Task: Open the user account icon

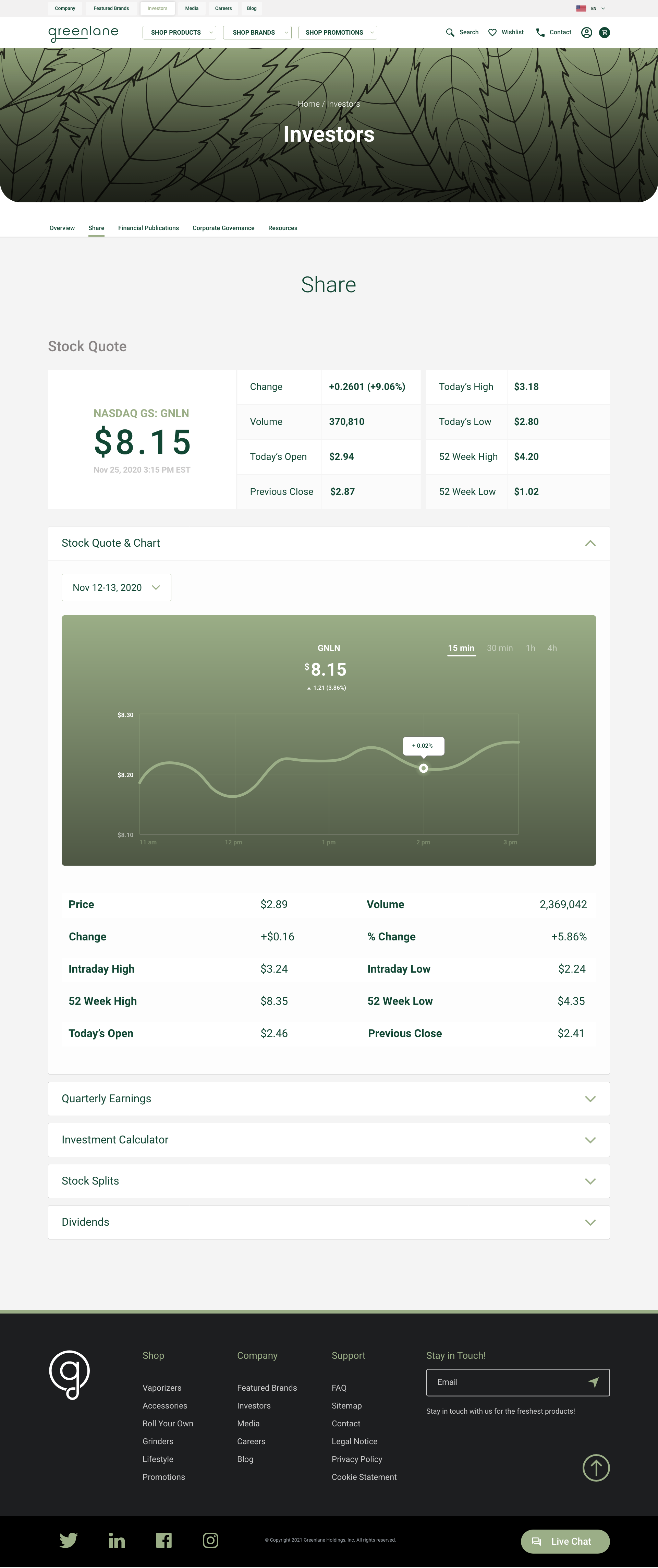Action: coord(587,32)
